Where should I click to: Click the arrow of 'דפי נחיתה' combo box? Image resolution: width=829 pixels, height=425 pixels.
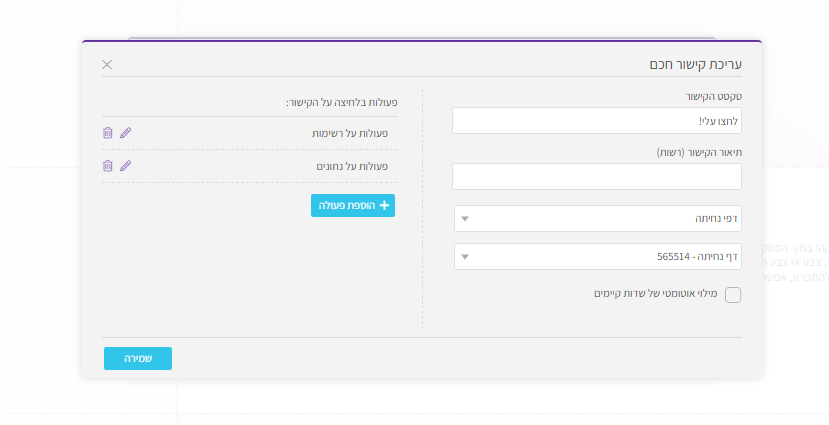click(465, 219)
